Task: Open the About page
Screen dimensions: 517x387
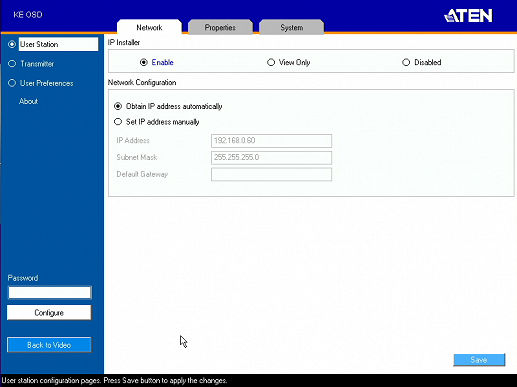Action: point(29,101)
